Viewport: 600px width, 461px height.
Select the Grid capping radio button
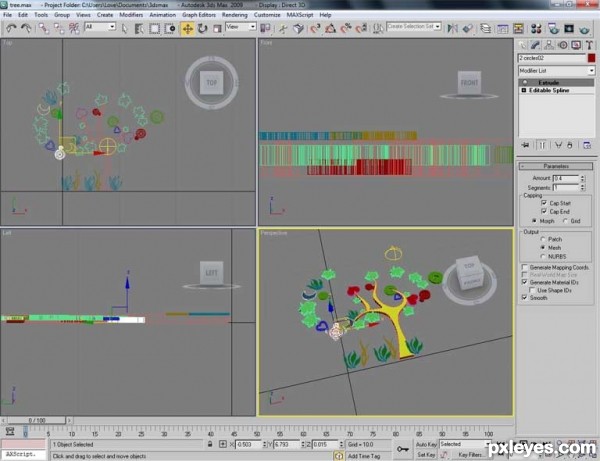coord(565,221)
